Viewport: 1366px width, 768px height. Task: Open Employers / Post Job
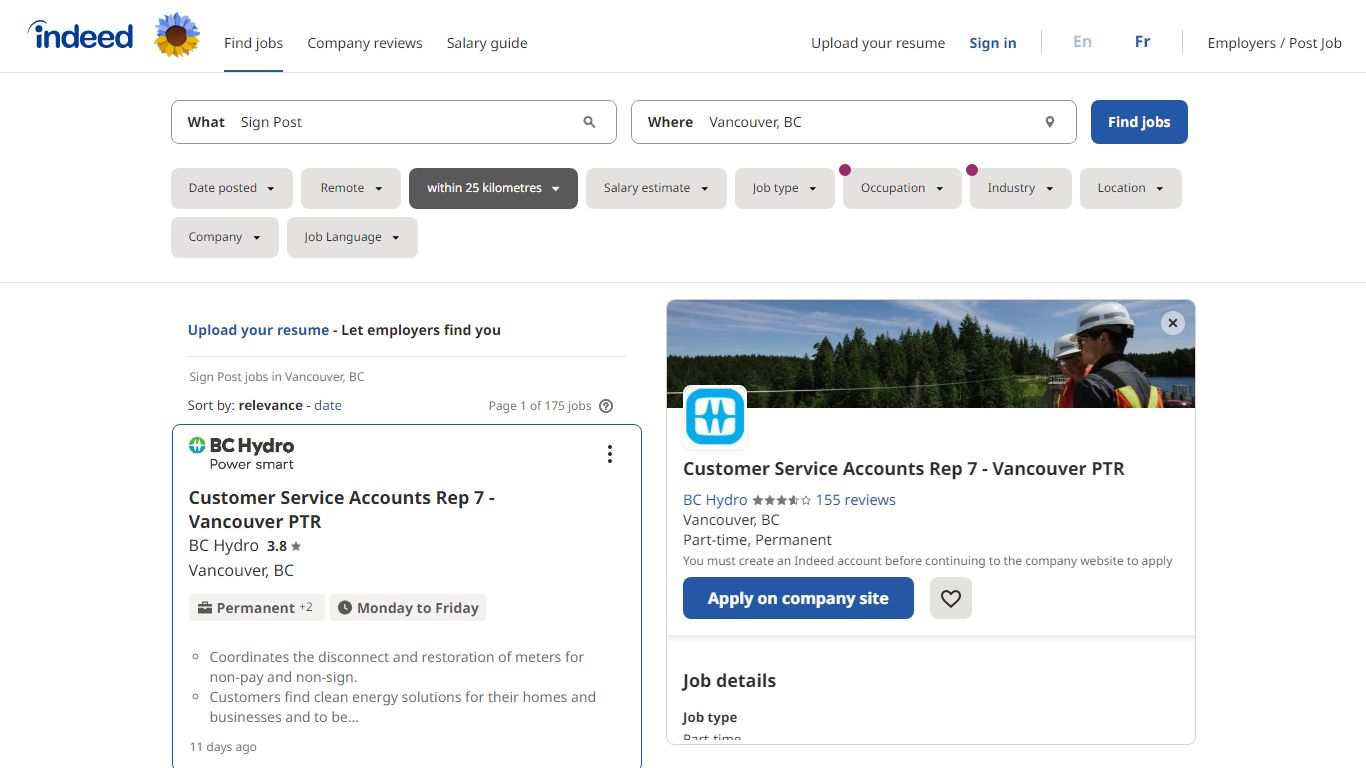1275,43
